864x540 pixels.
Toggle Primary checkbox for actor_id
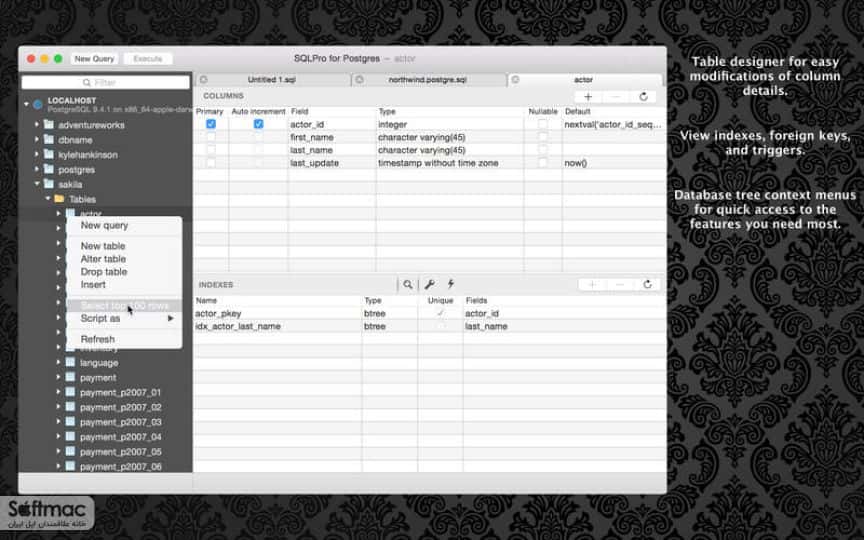(210, 124)
